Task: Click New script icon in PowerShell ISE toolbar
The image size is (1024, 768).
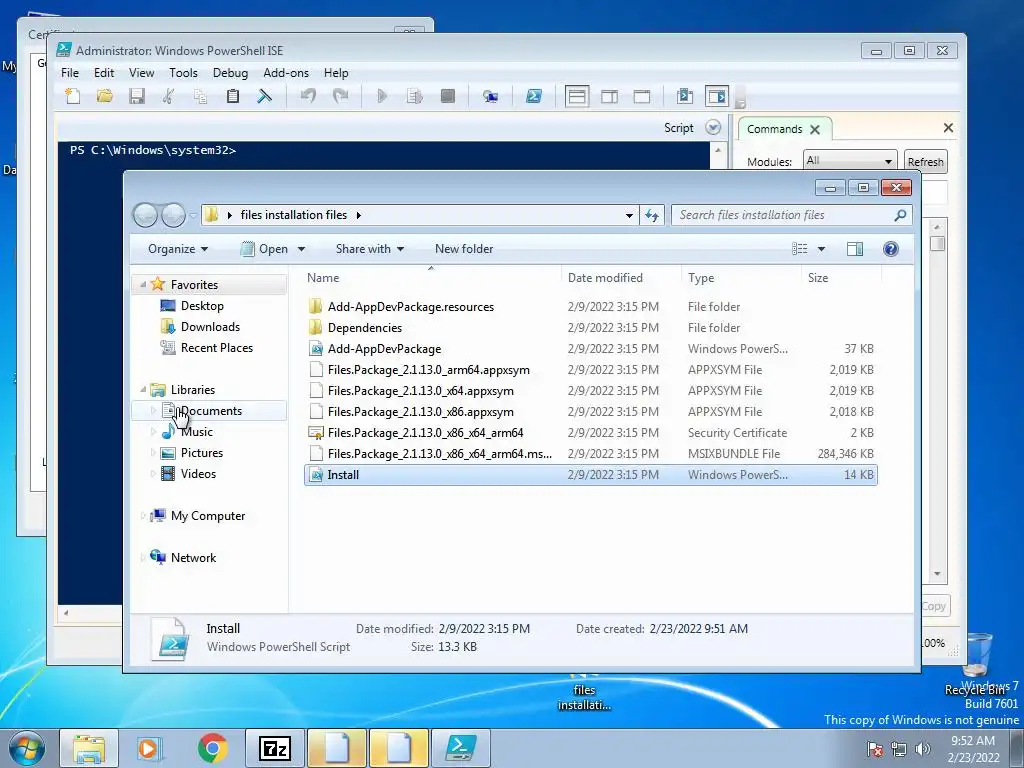Action: click(x=72, y=97)
